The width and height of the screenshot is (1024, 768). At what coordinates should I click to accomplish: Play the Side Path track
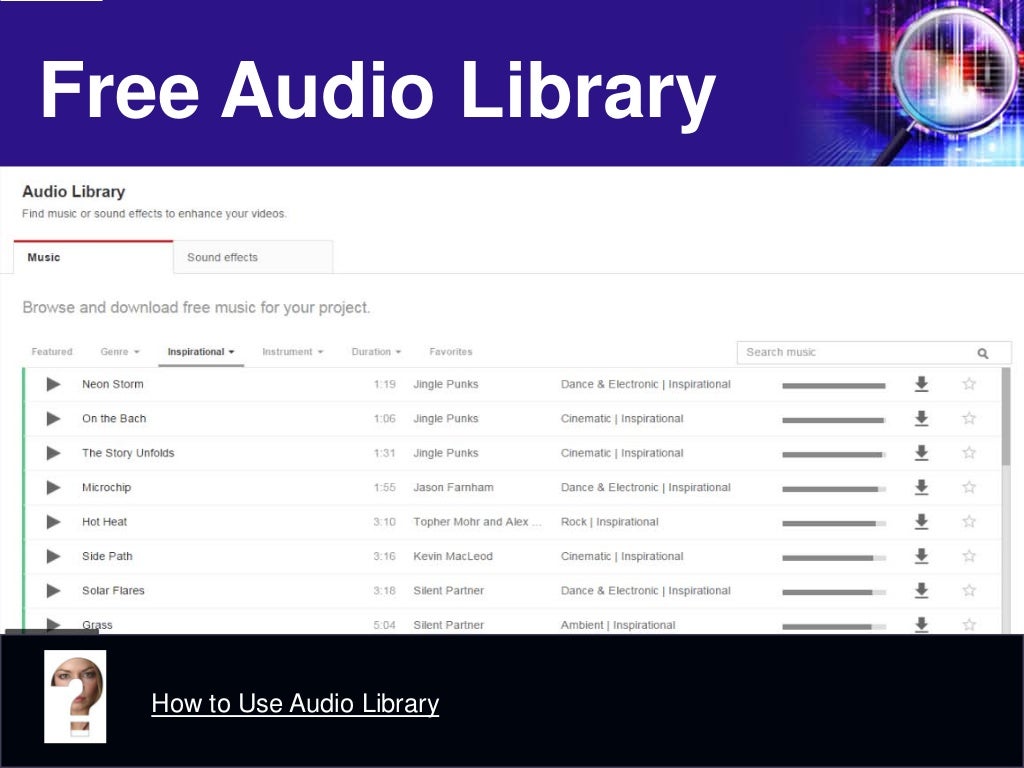click(x=54, y=556)
